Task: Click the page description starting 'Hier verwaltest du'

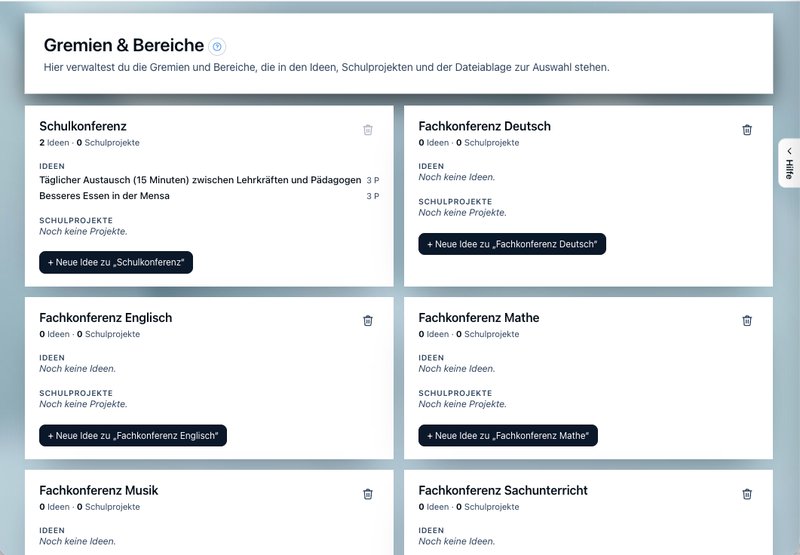Action: 327,67
